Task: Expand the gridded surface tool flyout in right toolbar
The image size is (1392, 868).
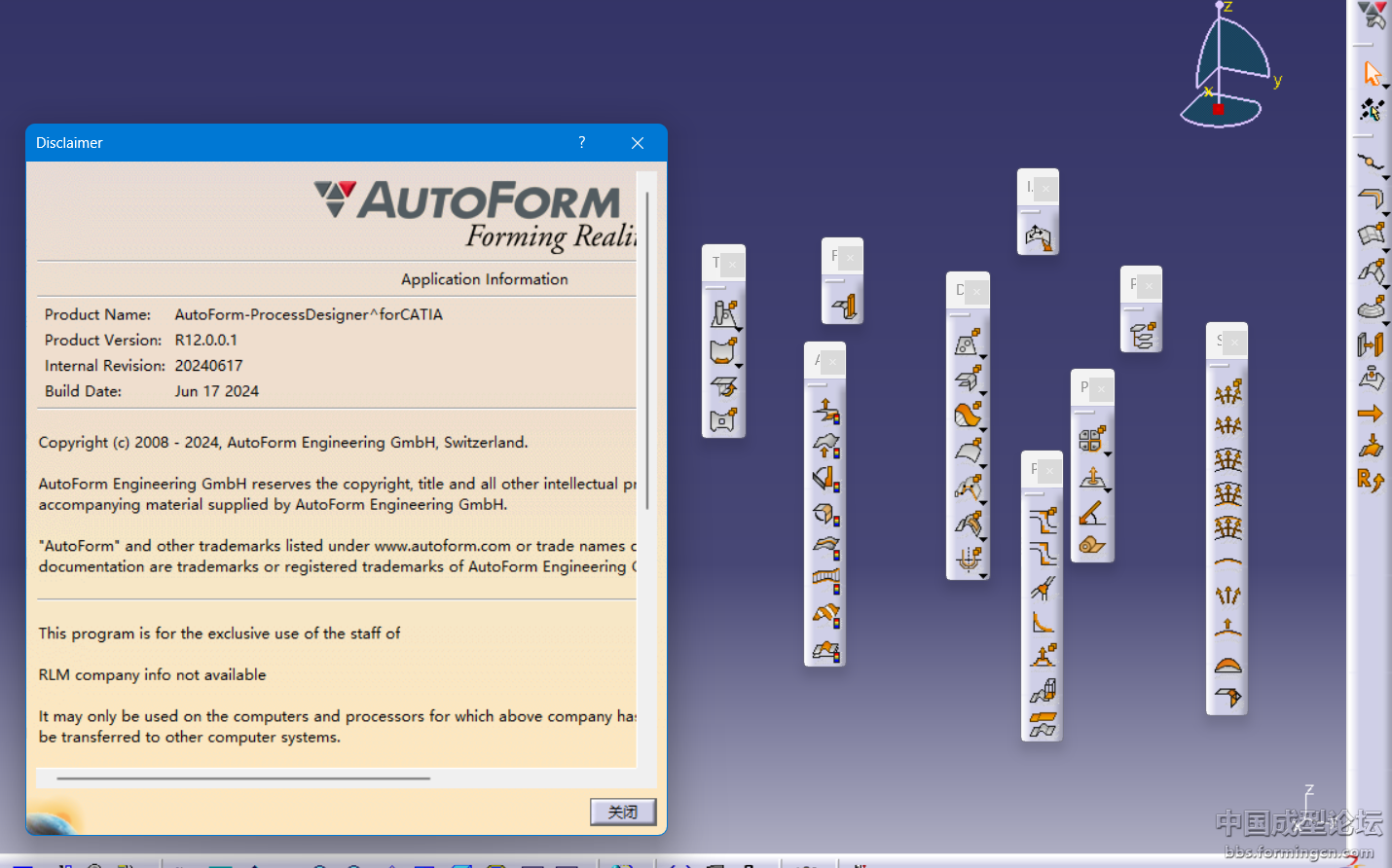Action: [x=1372, y=235]
